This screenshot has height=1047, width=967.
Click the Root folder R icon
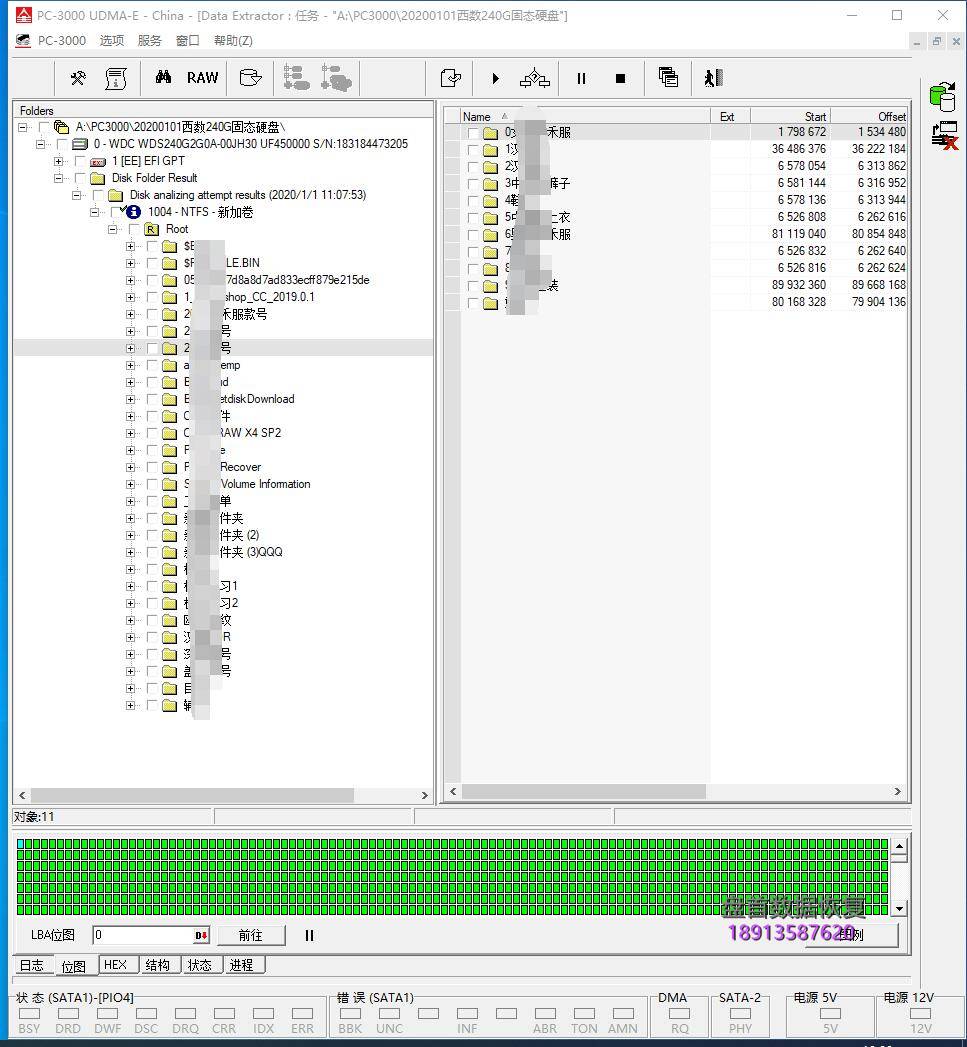[x=152, y=229]
